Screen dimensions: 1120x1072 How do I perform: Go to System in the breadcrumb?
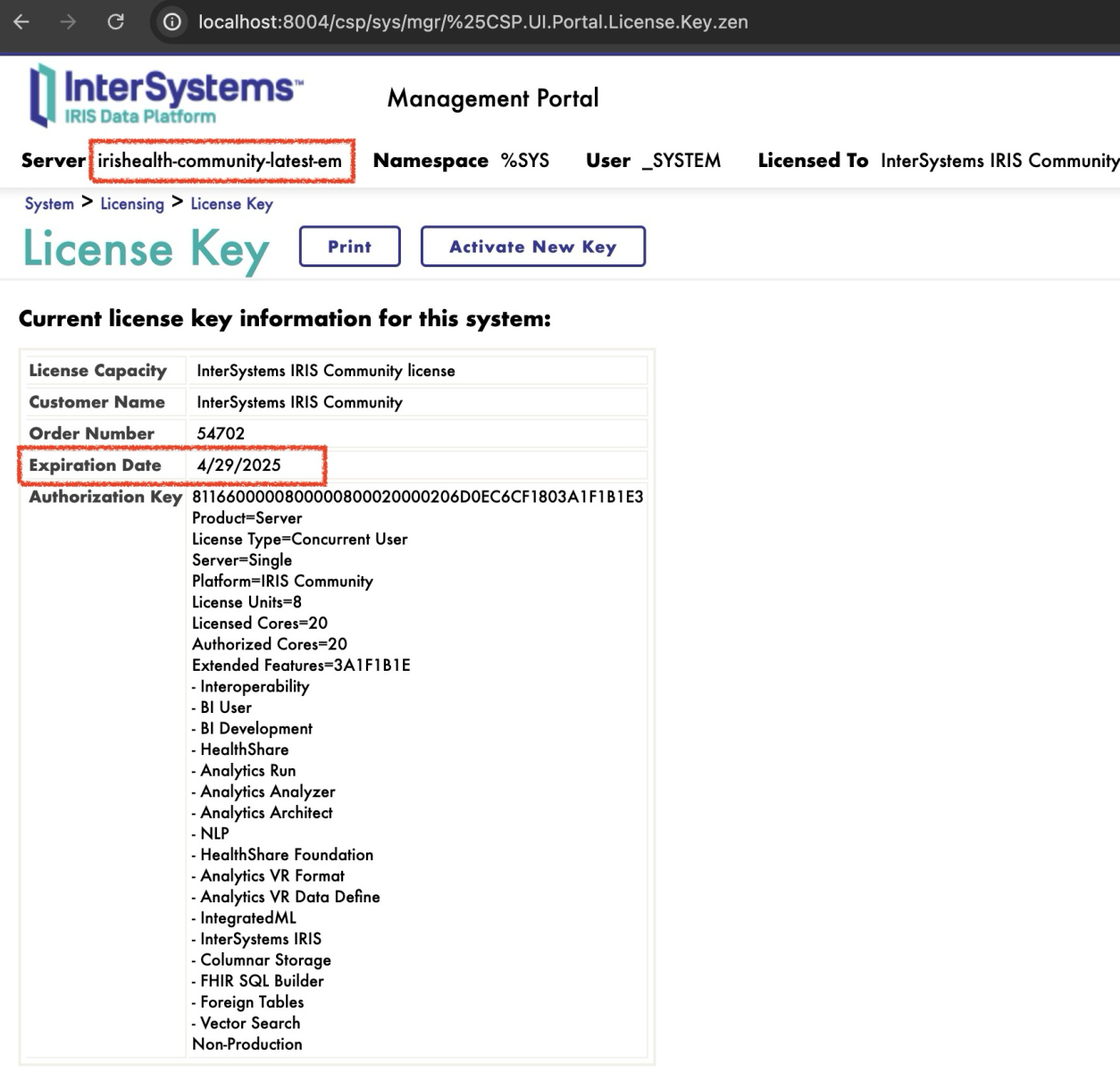[x=49, y=204]
